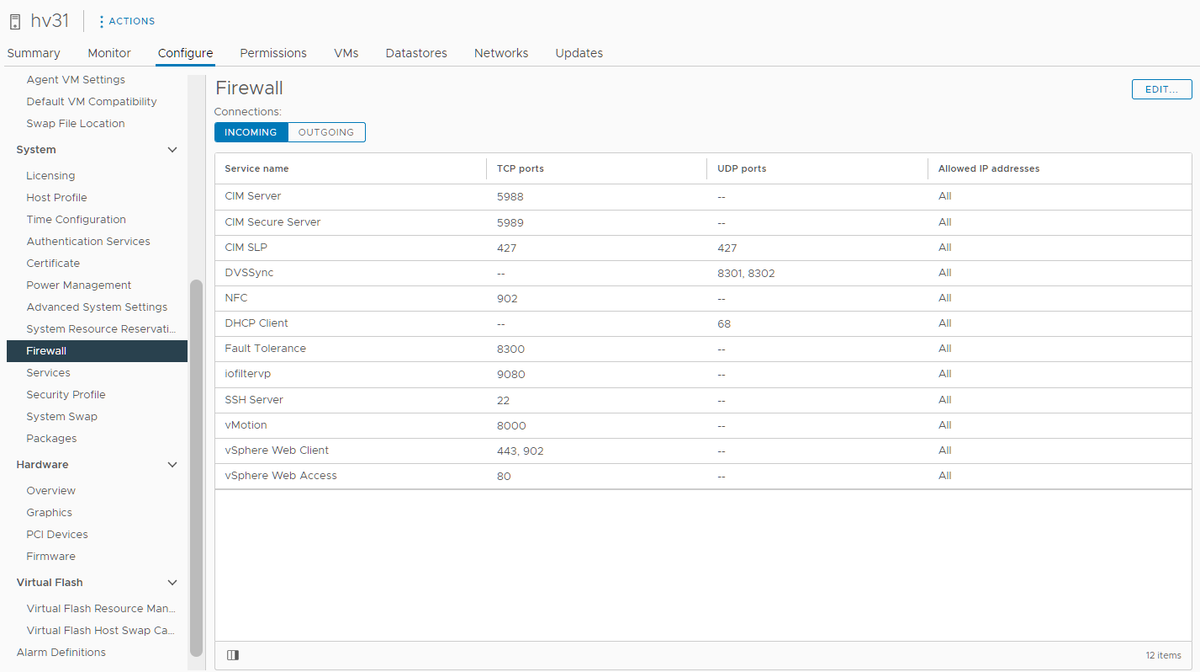The image size is (1200, 672).
Task: Select the Configure tab
Action: click(x=185, y=53)
